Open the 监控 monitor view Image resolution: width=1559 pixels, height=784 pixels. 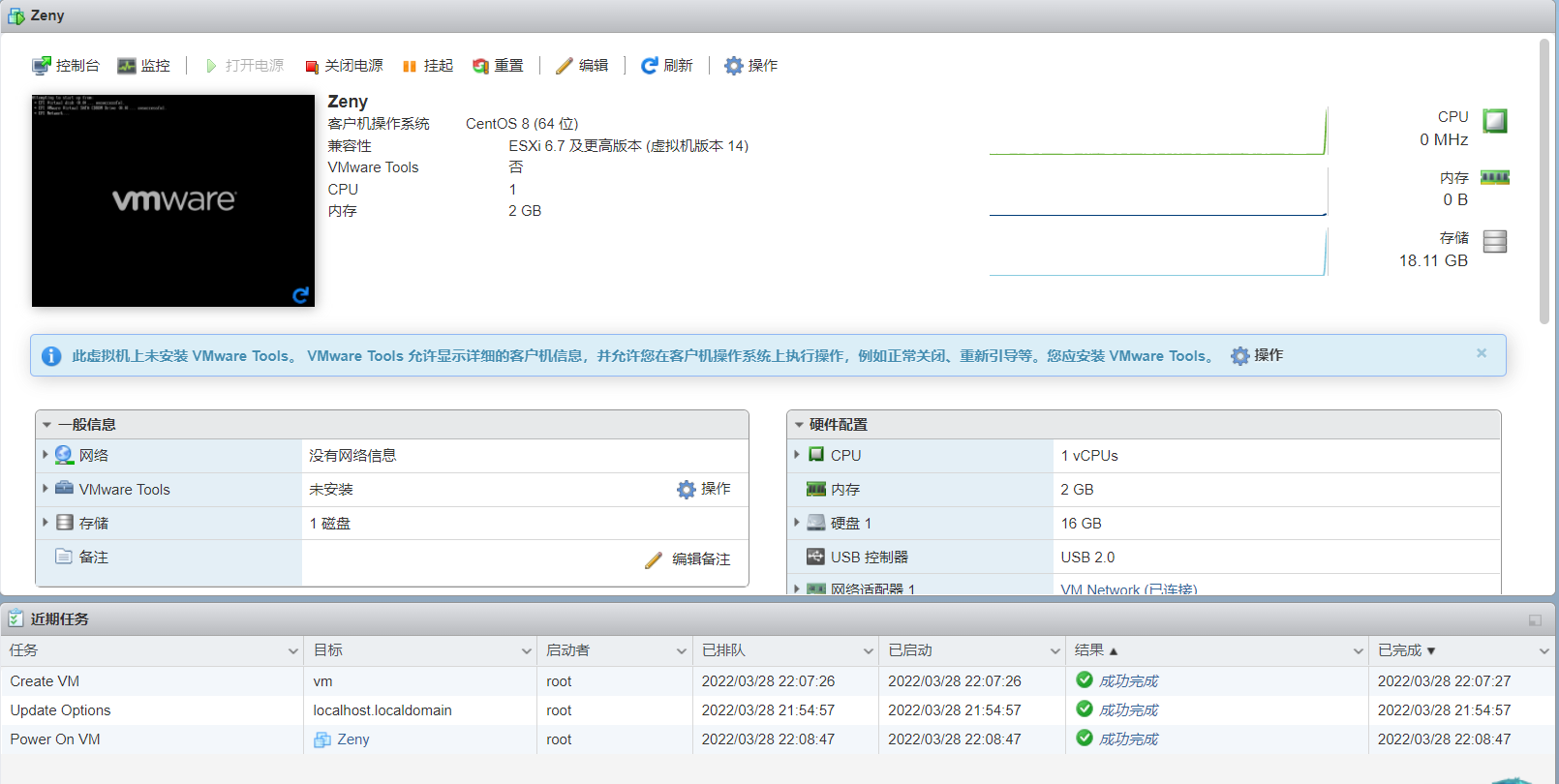pos(143,66)
